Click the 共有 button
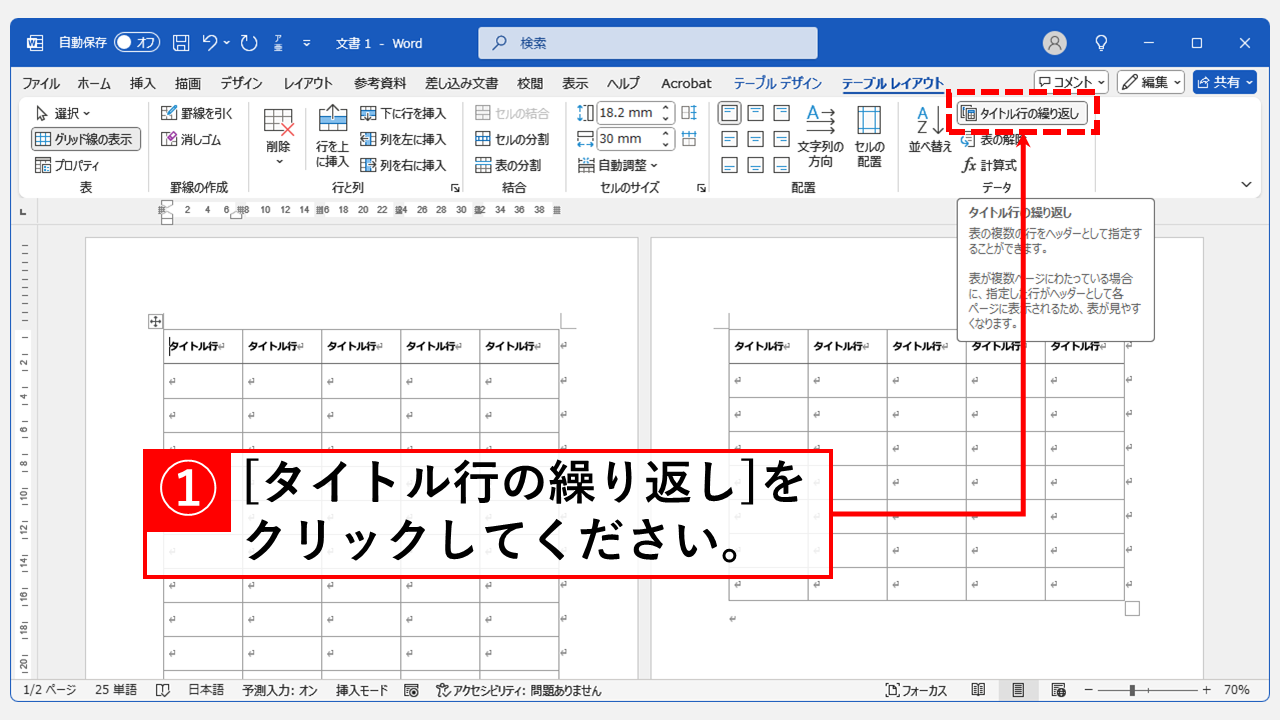1280x720 pixels. point(1224,82)
